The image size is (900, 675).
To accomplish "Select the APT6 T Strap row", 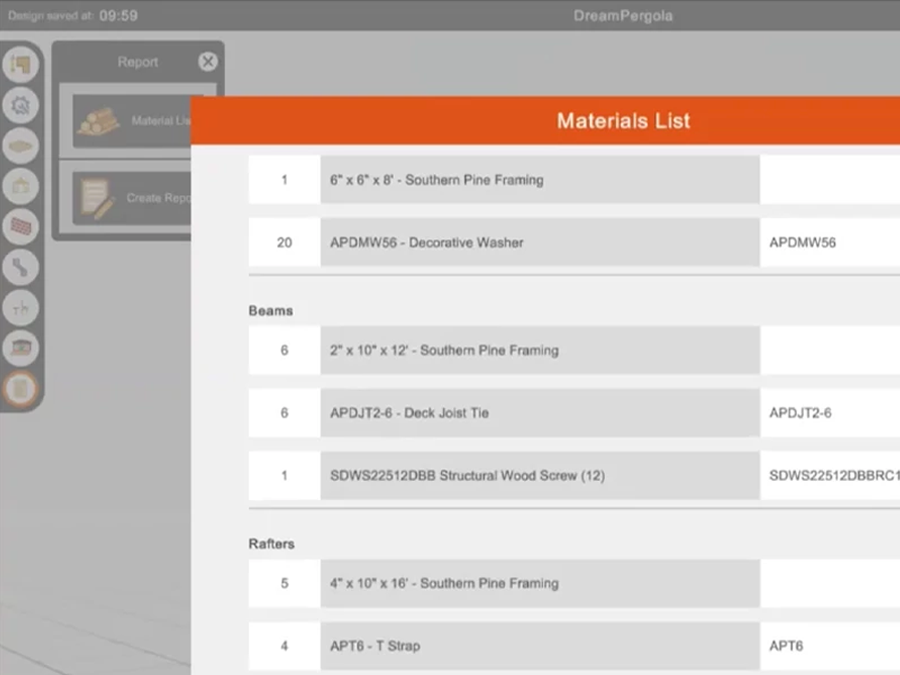I will pyautogui.click(x=539, y=646).
